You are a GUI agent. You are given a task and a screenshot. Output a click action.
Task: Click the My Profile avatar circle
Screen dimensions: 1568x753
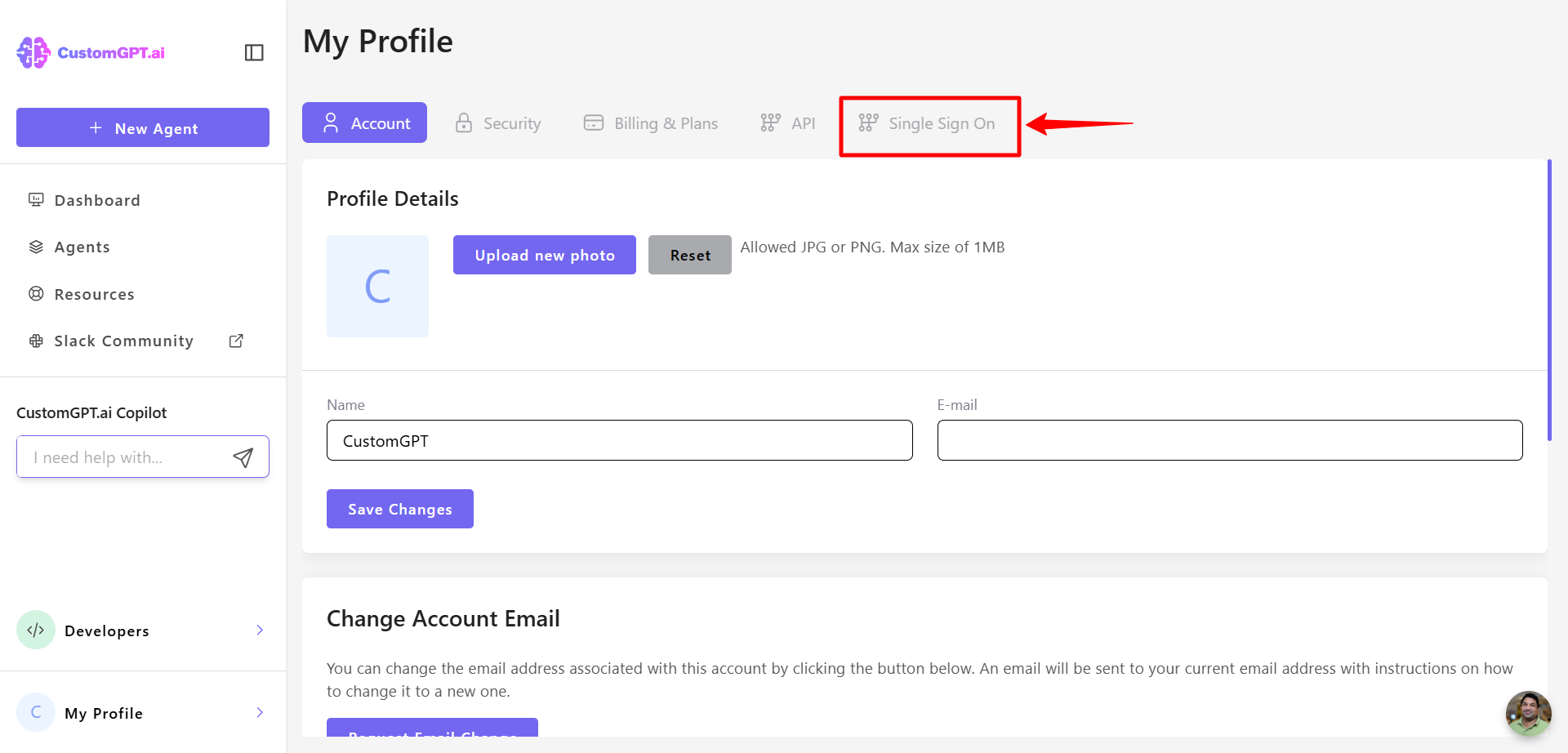36,712
